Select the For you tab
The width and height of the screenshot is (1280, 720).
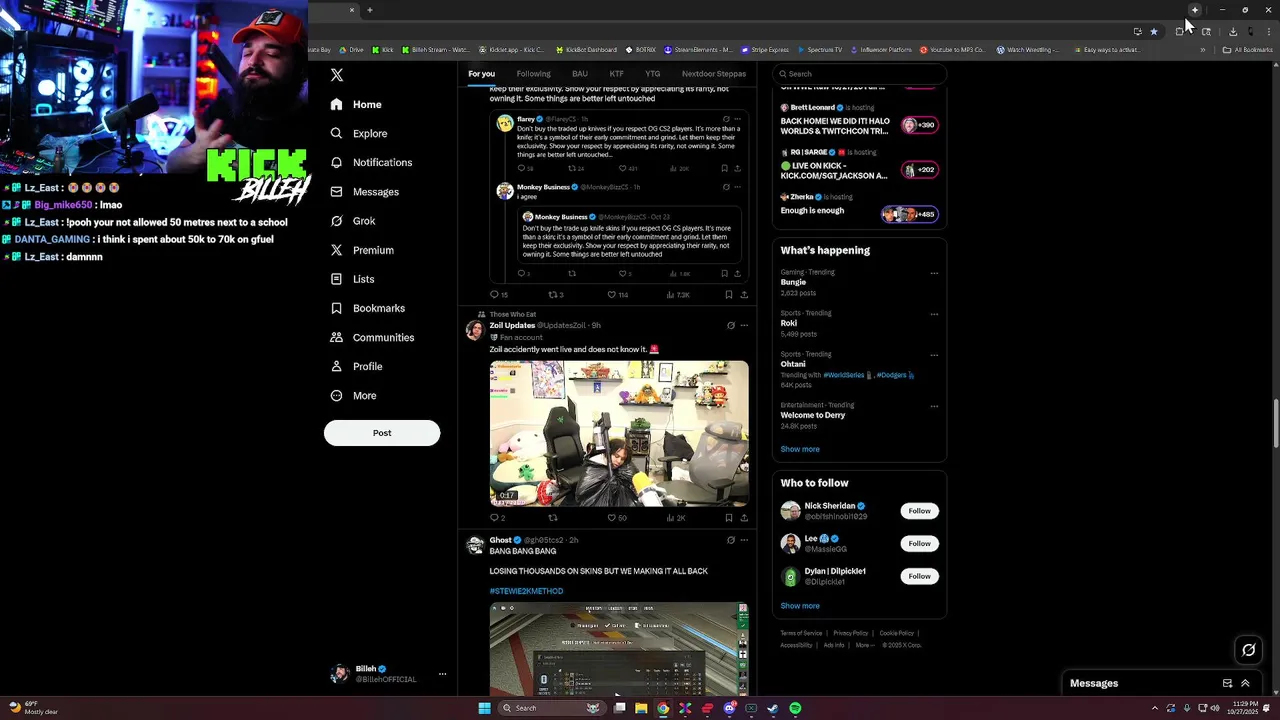click(x=481, y=74)
